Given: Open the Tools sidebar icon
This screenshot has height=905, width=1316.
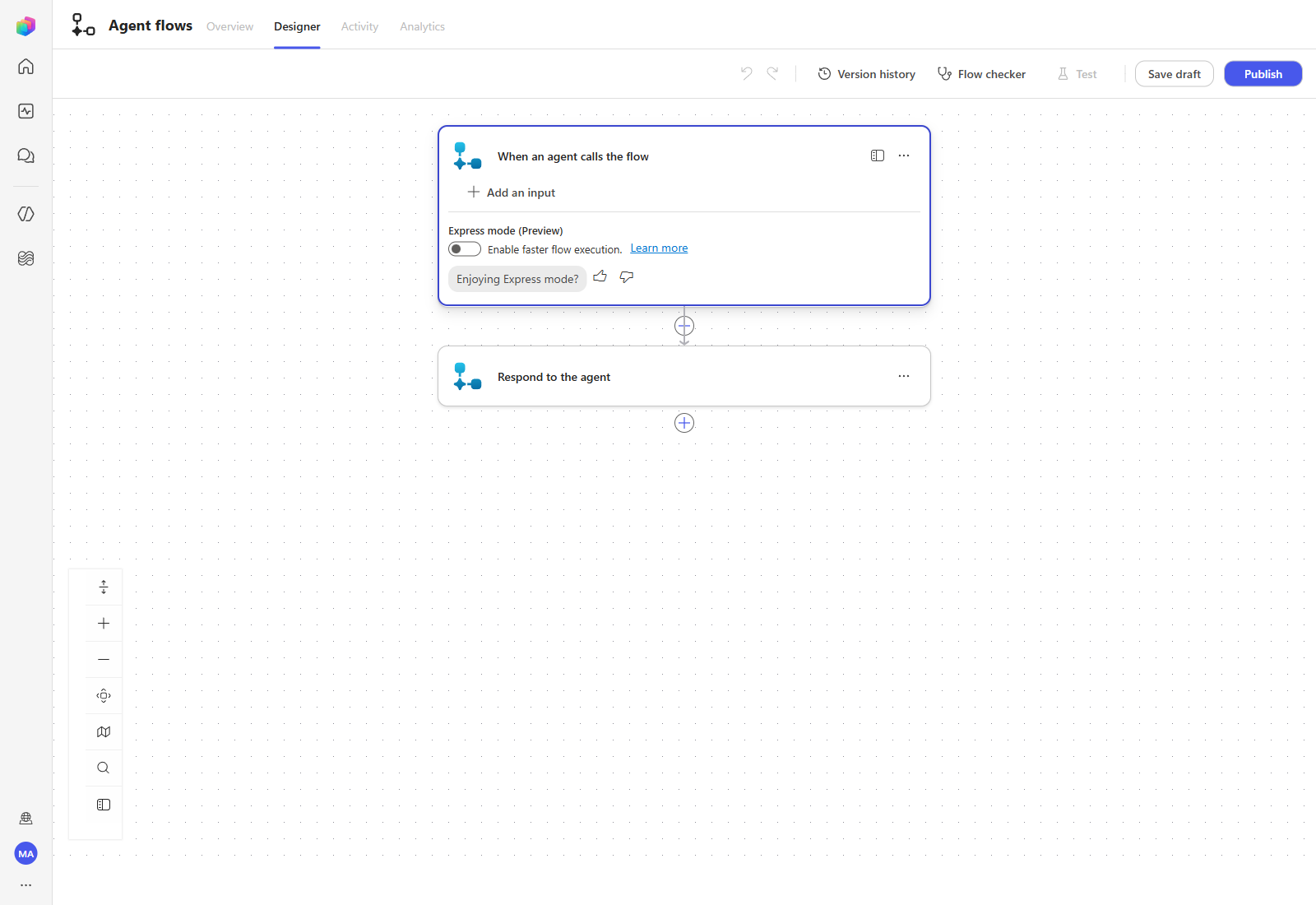Looking at the screenshot, I should coord(25,214).
